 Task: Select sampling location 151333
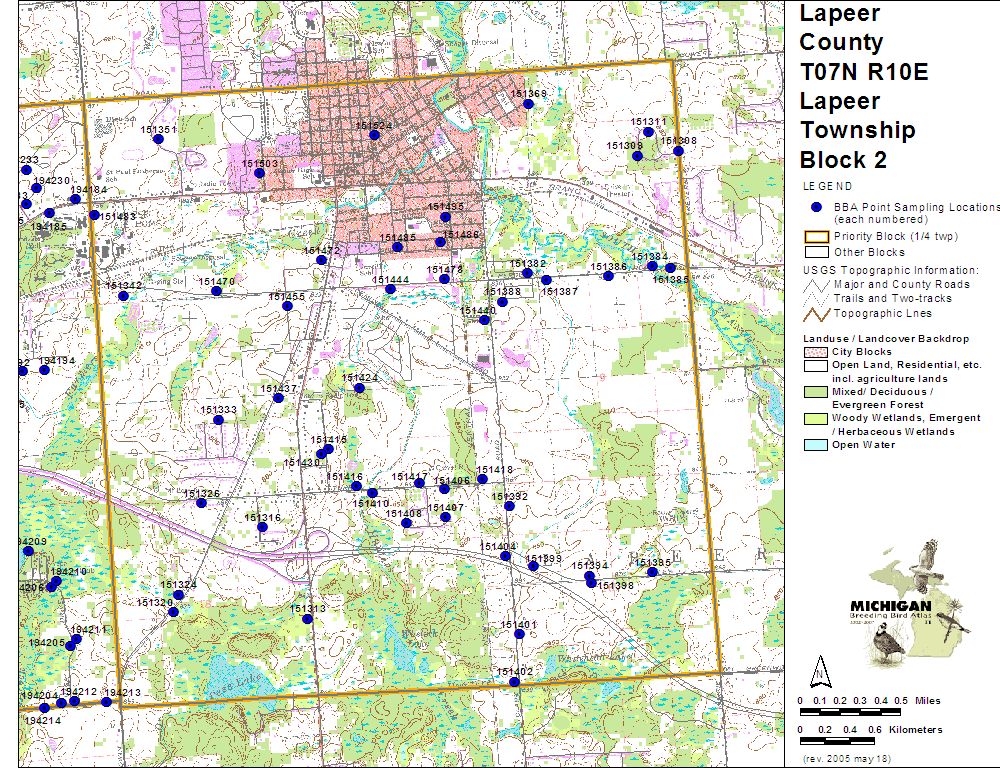click(218, 419)
